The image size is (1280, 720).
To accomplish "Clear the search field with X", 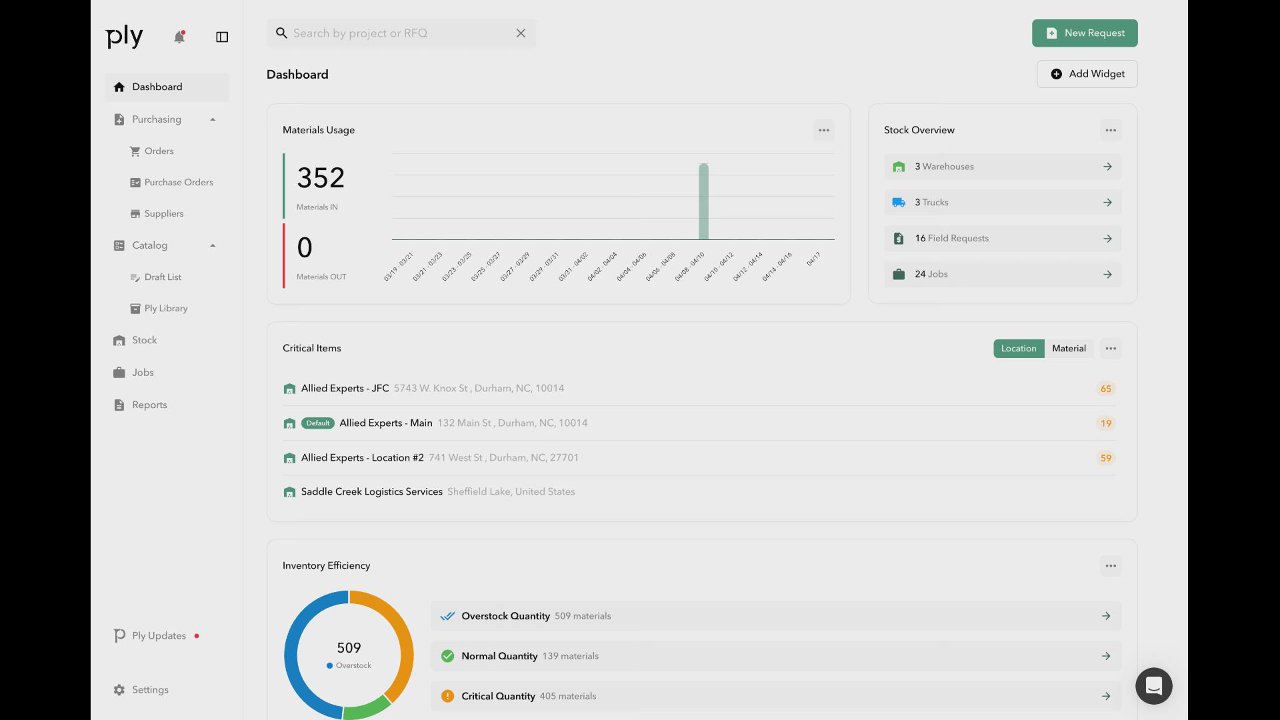I will coord(520,33).
